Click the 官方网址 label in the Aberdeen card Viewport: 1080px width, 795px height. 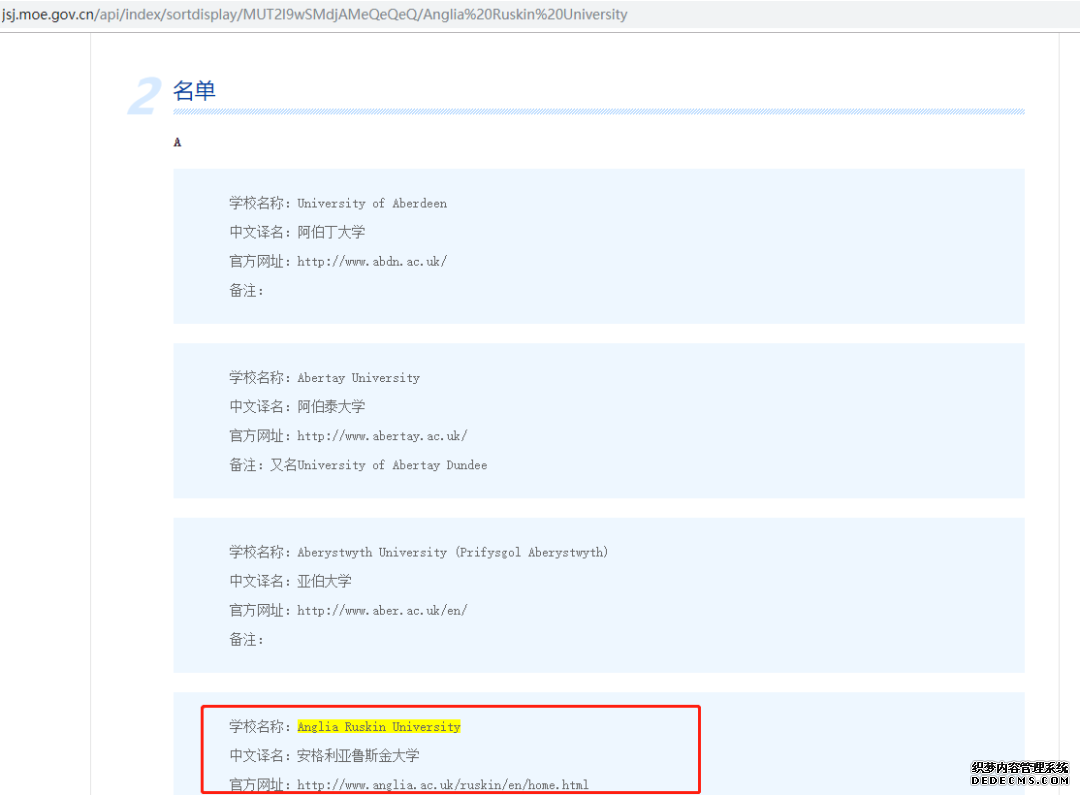coord(260,262)
